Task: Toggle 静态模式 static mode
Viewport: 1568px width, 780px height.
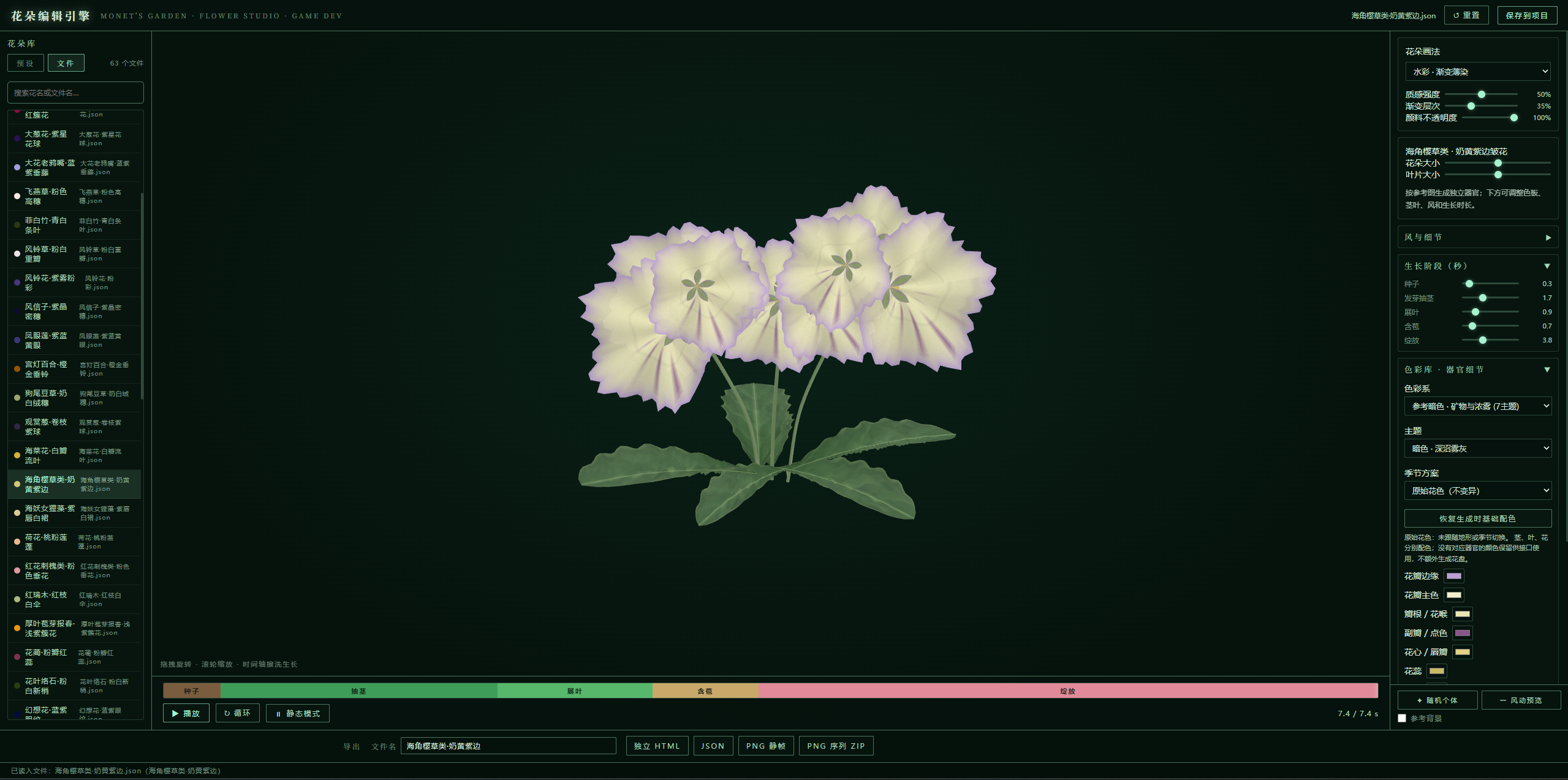Action: pyautogui.click(x=297, y=713)
